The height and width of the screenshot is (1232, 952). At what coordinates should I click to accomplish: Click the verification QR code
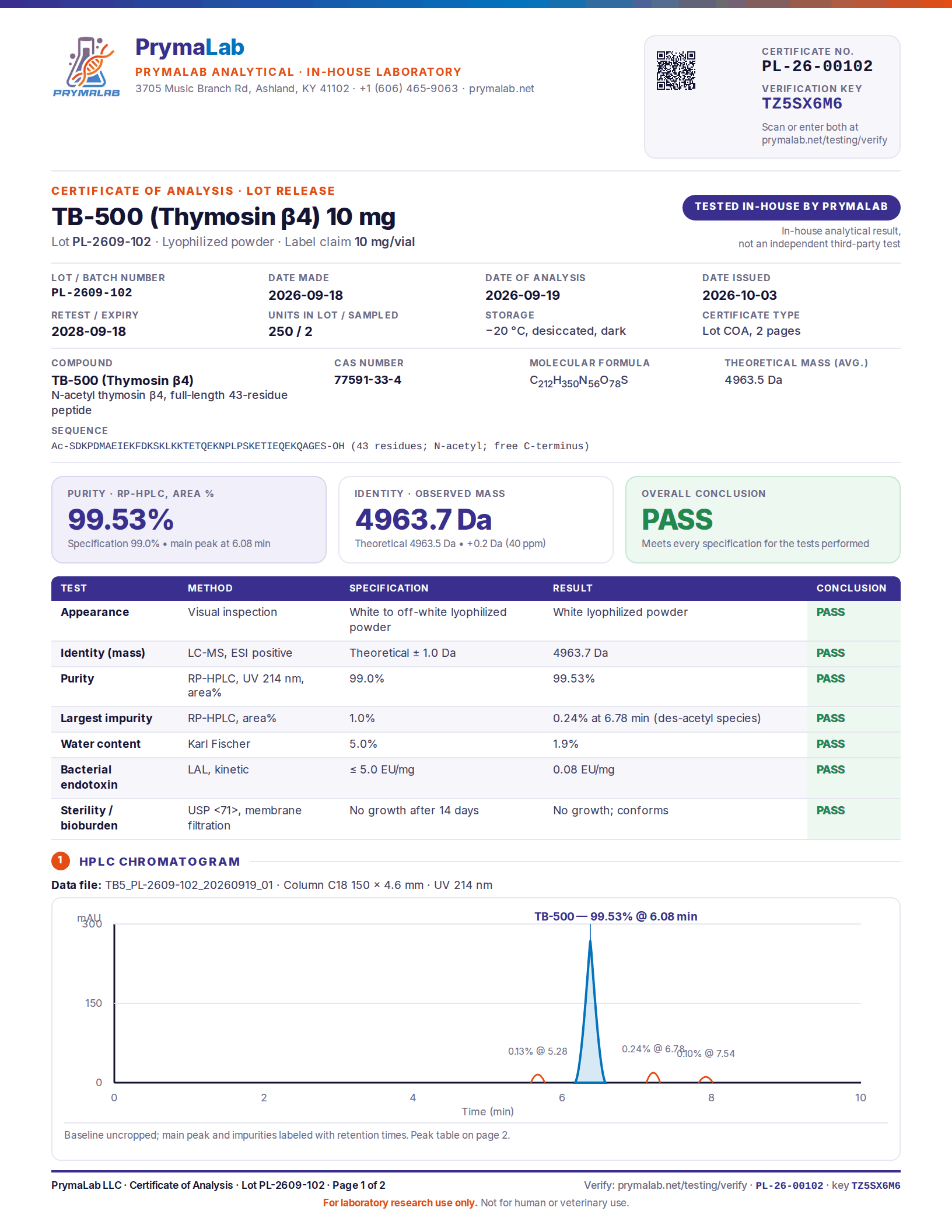point(676,71)
